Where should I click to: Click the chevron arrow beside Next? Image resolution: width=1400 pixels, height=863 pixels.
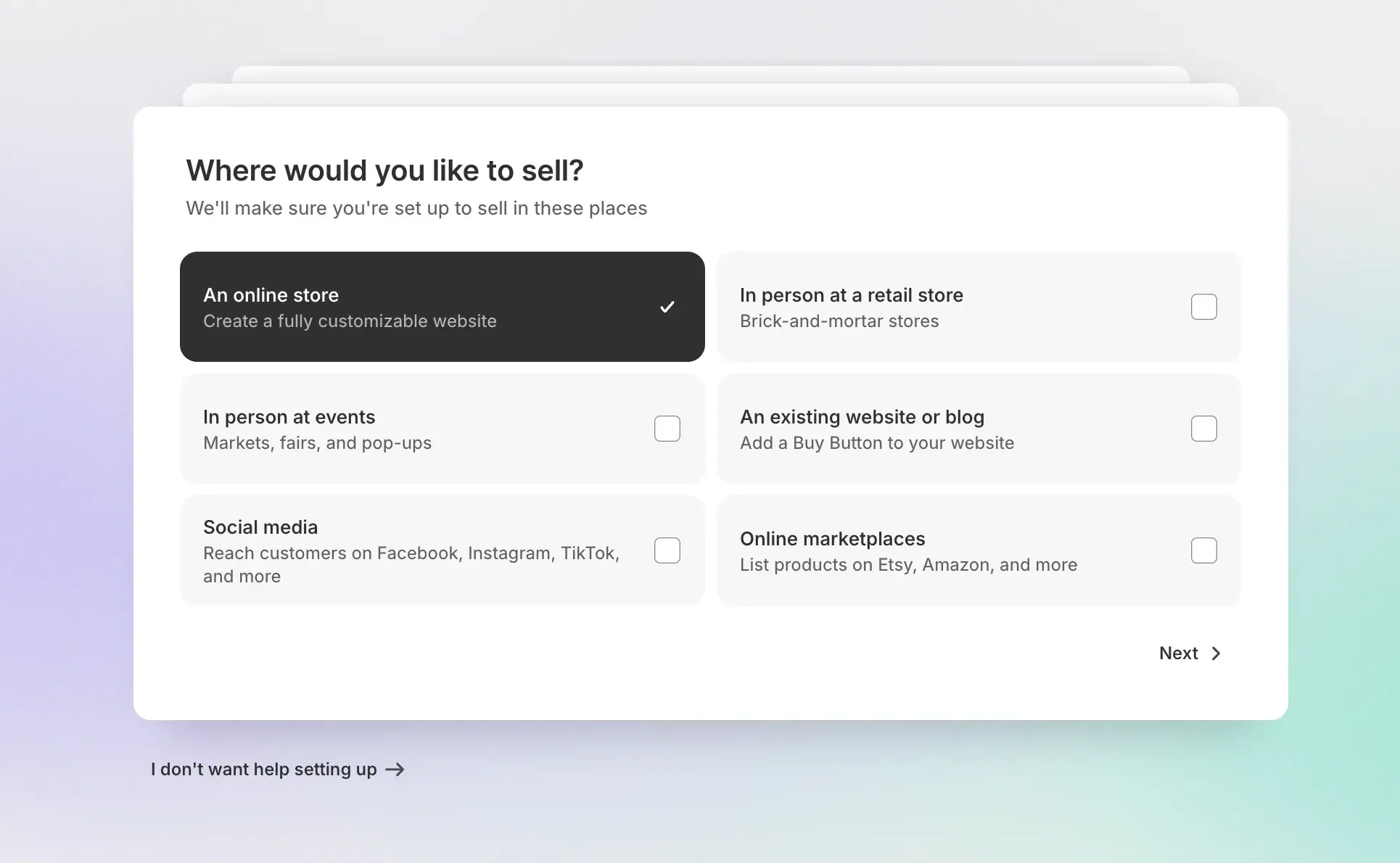[1216, 653]
